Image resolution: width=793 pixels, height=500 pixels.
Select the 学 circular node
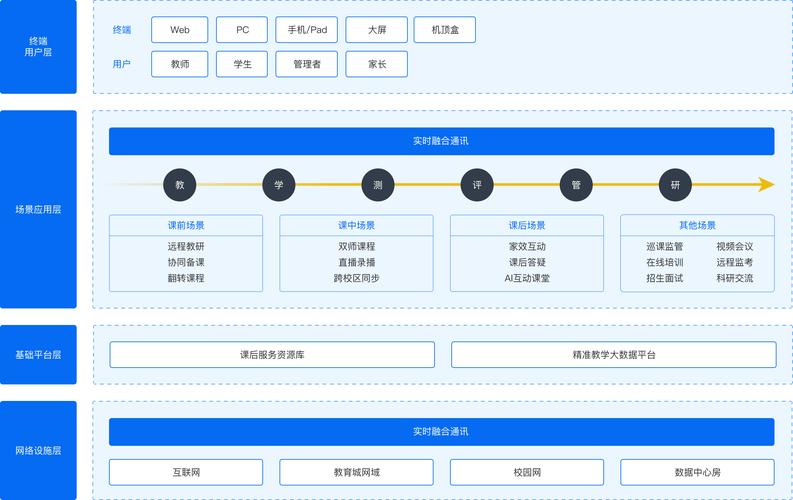click(279, 185)
